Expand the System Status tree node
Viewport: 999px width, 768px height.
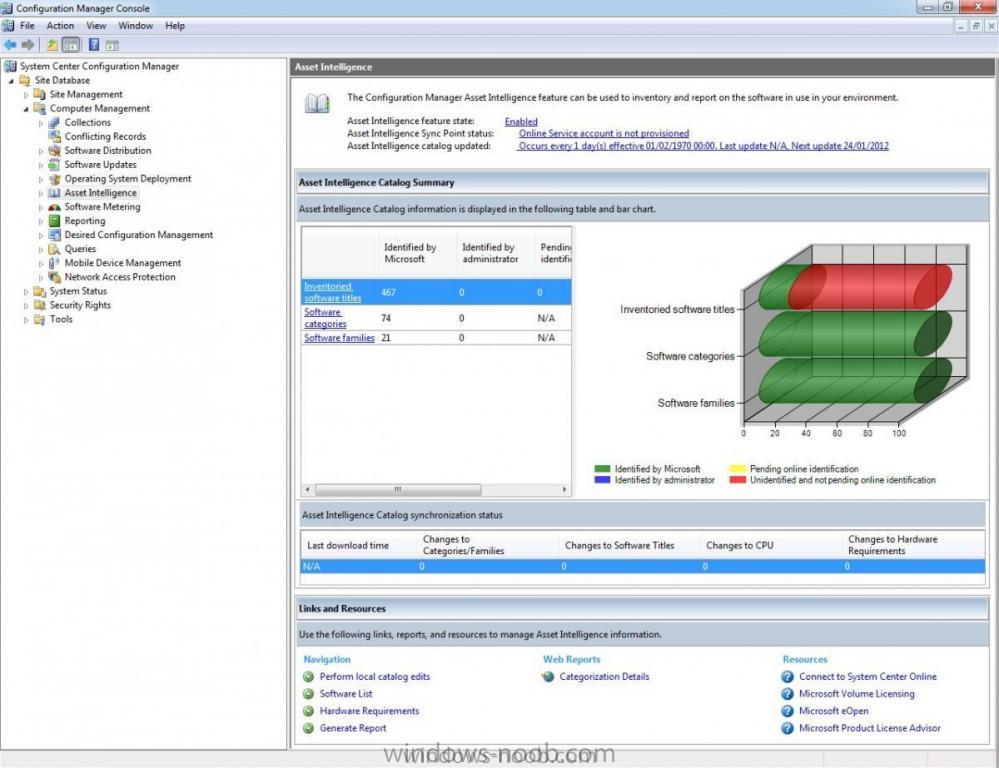pos(26,292)
